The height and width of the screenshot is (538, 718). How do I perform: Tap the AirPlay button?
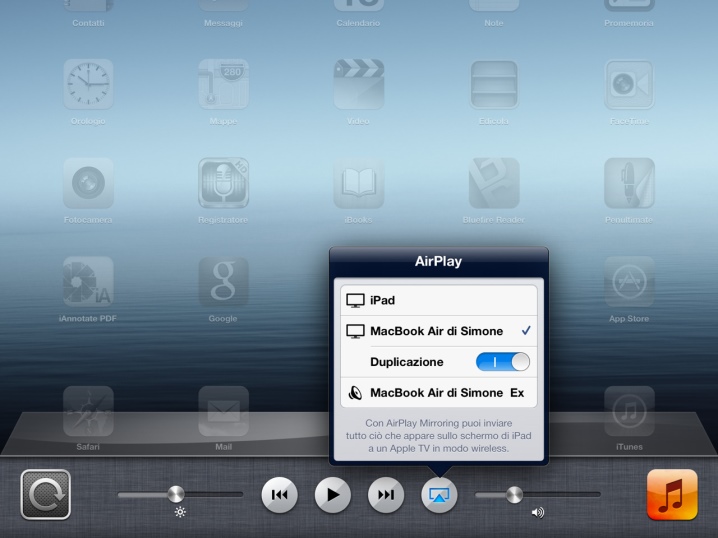pyautogui.click(x=439, y=495)
